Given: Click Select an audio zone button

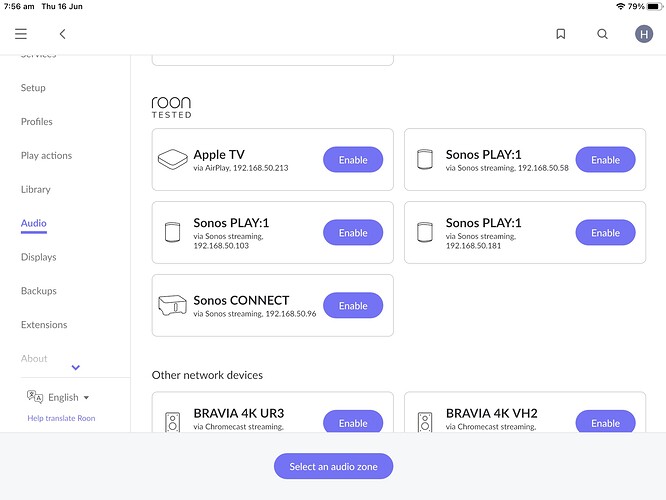Looking at the screenshot, I should (x=333, y=466).
